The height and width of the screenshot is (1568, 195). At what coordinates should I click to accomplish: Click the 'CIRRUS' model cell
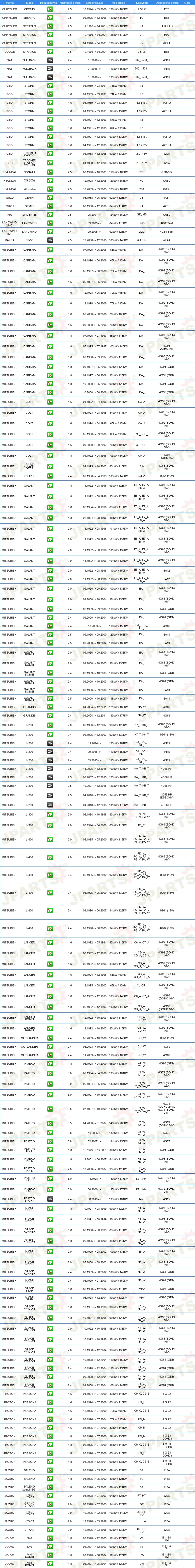(x=29, y=10)
